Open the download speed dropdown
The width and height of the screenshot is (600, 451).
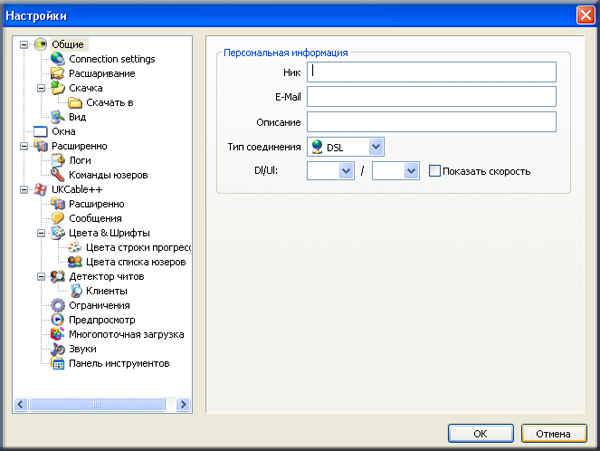[x=346, y=171]
